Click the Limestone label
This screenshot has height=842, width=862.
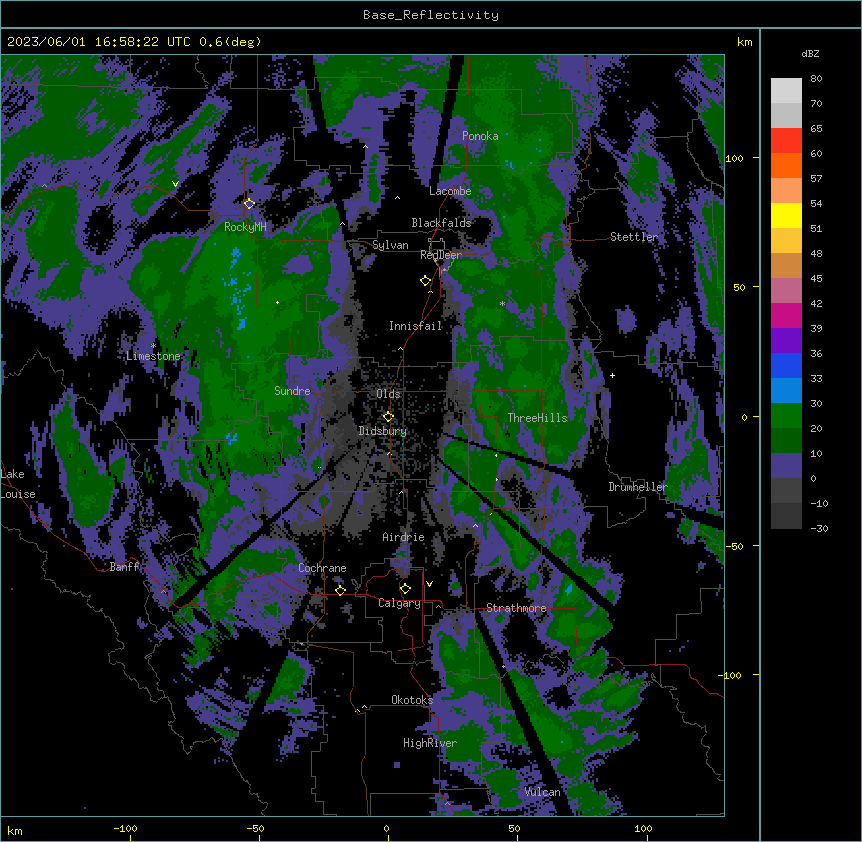[153, 356]
